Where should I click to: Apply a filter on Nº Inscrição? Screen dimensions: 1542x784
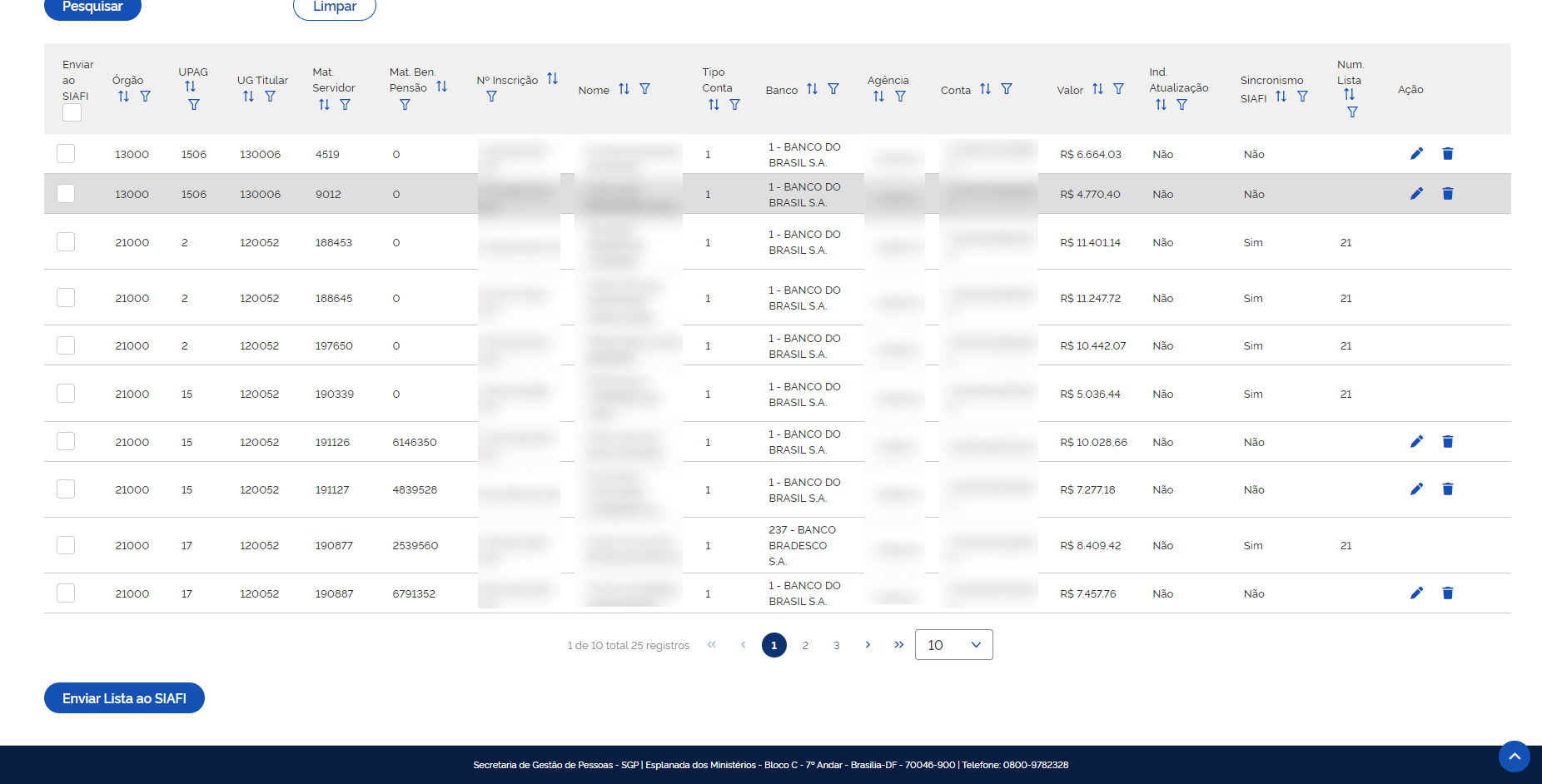click(491, 96)
